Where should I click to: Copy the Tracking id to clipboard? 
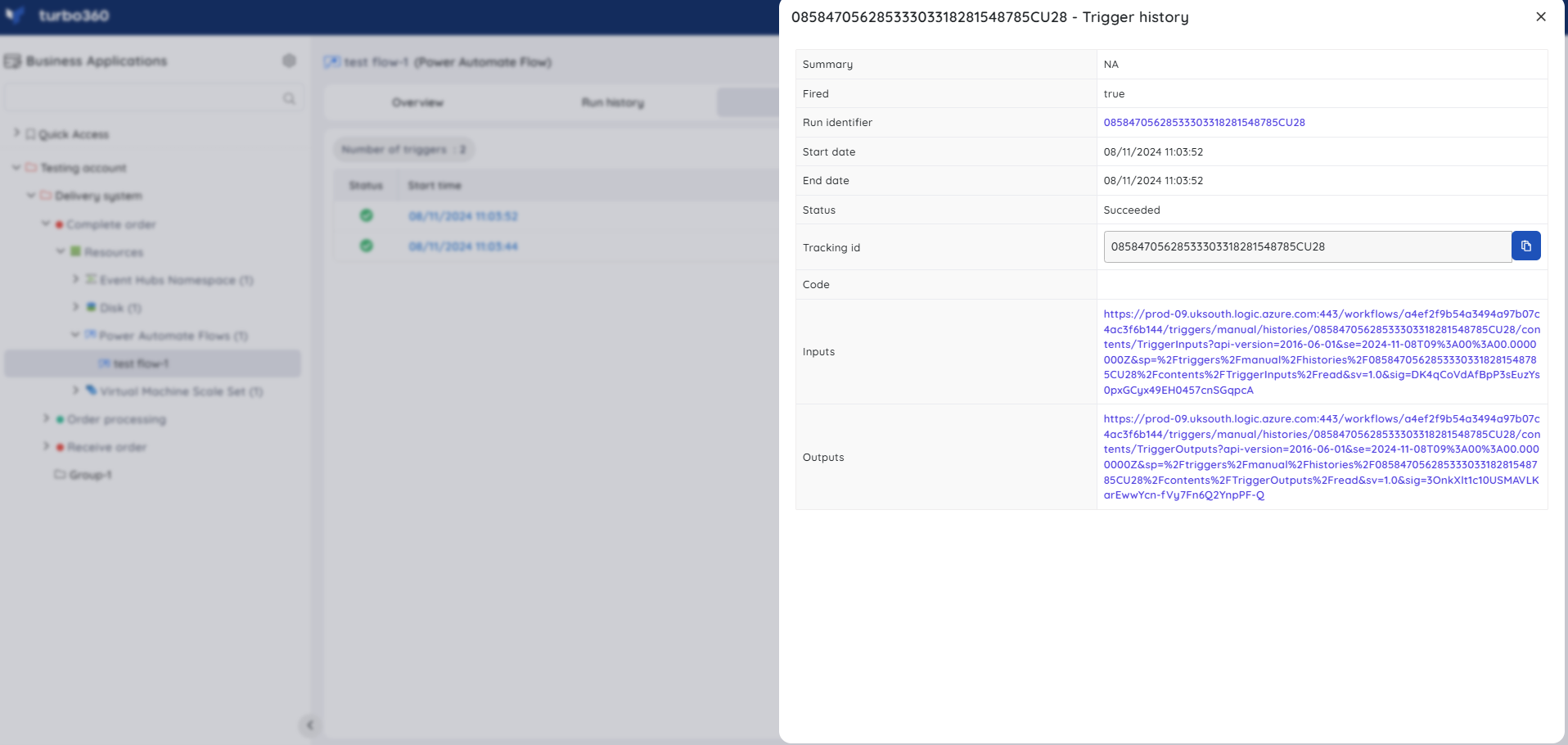(x=1525, y=246)
